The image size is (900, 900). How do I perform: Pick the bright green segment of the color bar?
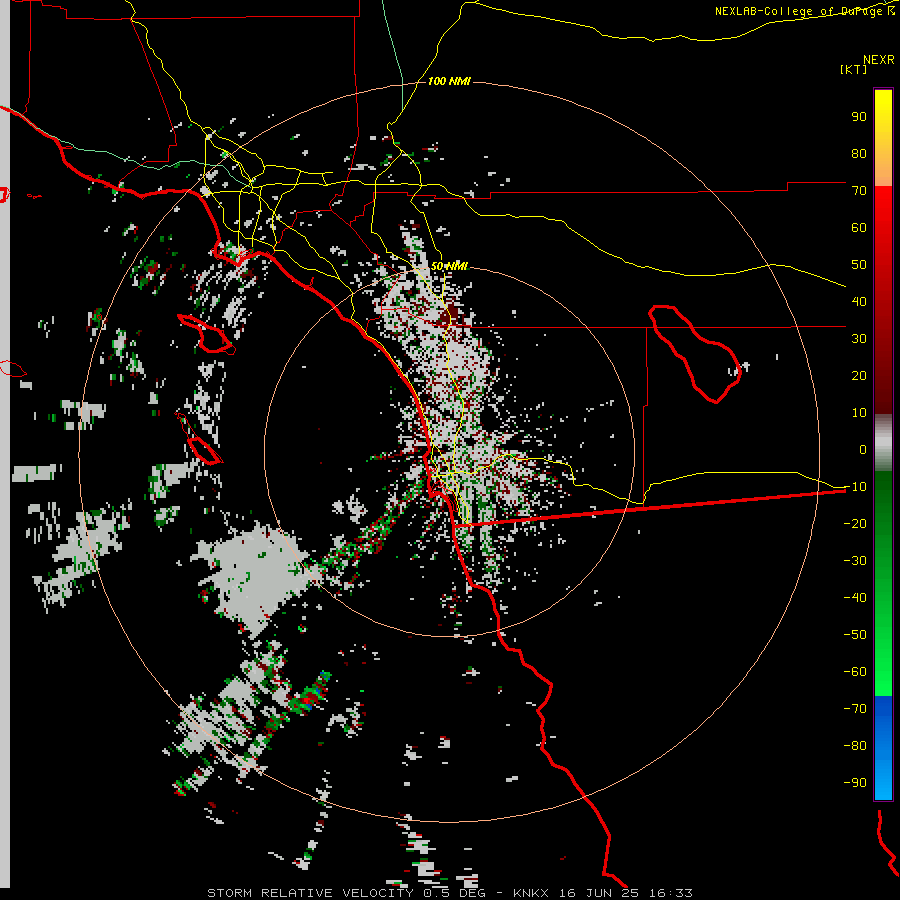pyautogui.click(x=883, y=583)
